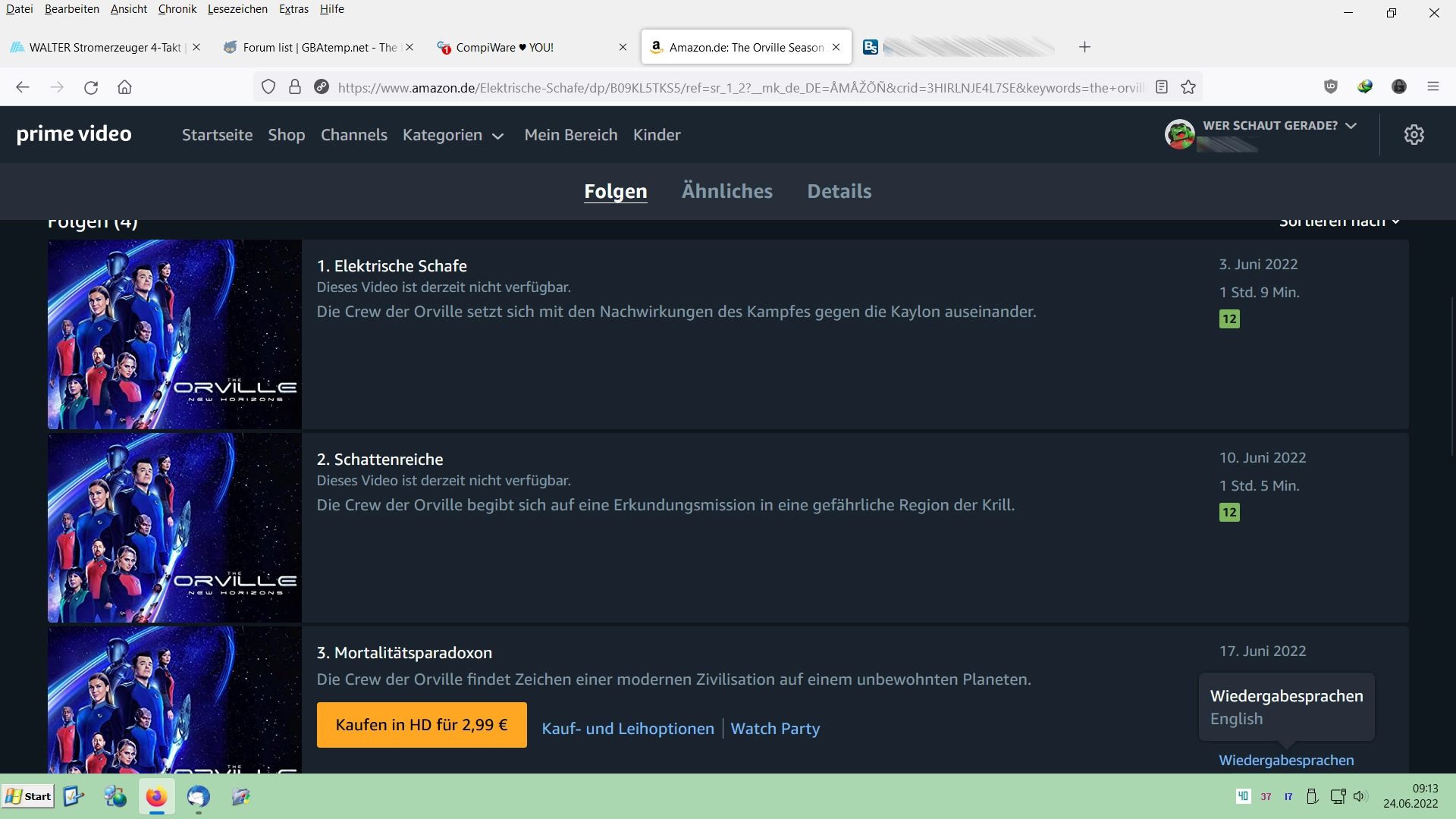Viewport: 1456px width, 819px height.
Task: Open the Extras menu
Action: pyautogui.click(x=293, y=9)
